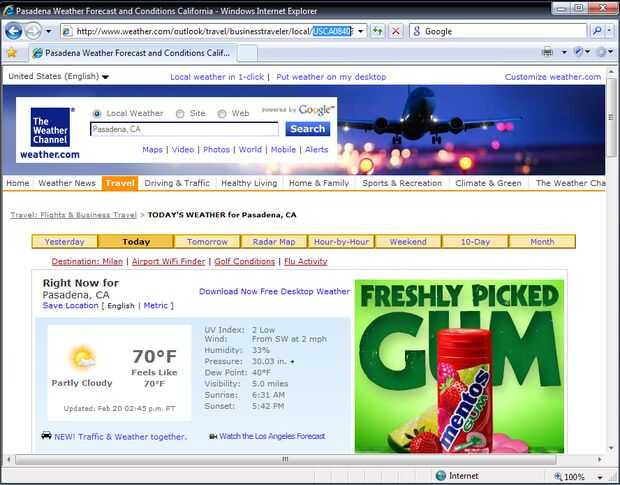Click the Mentos Freshly Picked Gum ad
This screenshot has height=485, width=620.
click(459, 366)
